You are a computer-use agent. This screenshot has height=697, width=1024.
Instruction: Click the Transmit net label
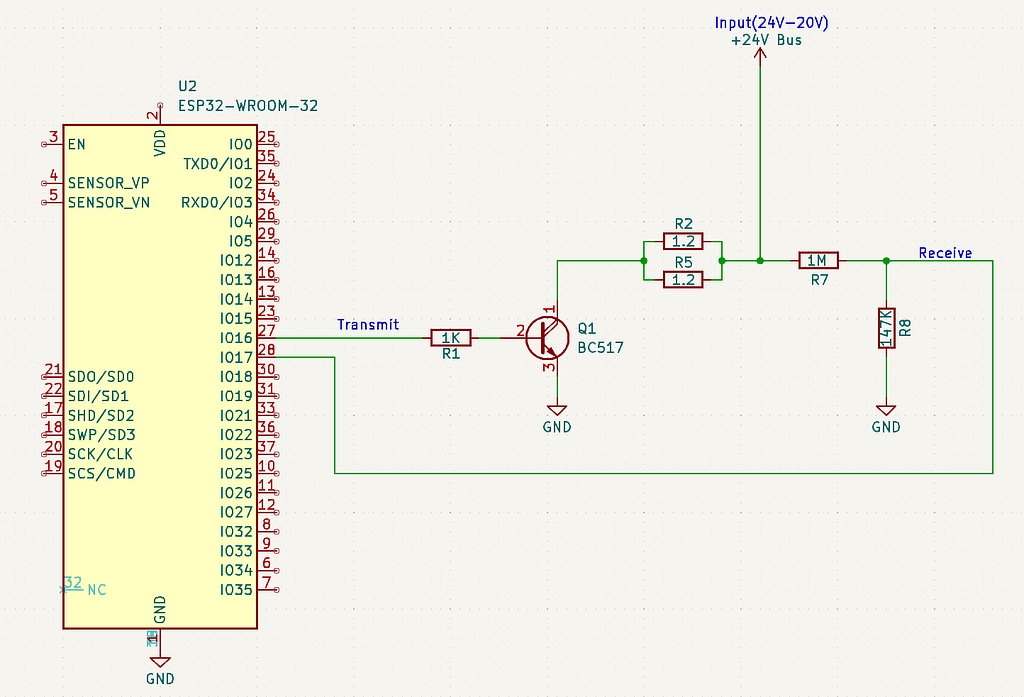click(367, 324)
